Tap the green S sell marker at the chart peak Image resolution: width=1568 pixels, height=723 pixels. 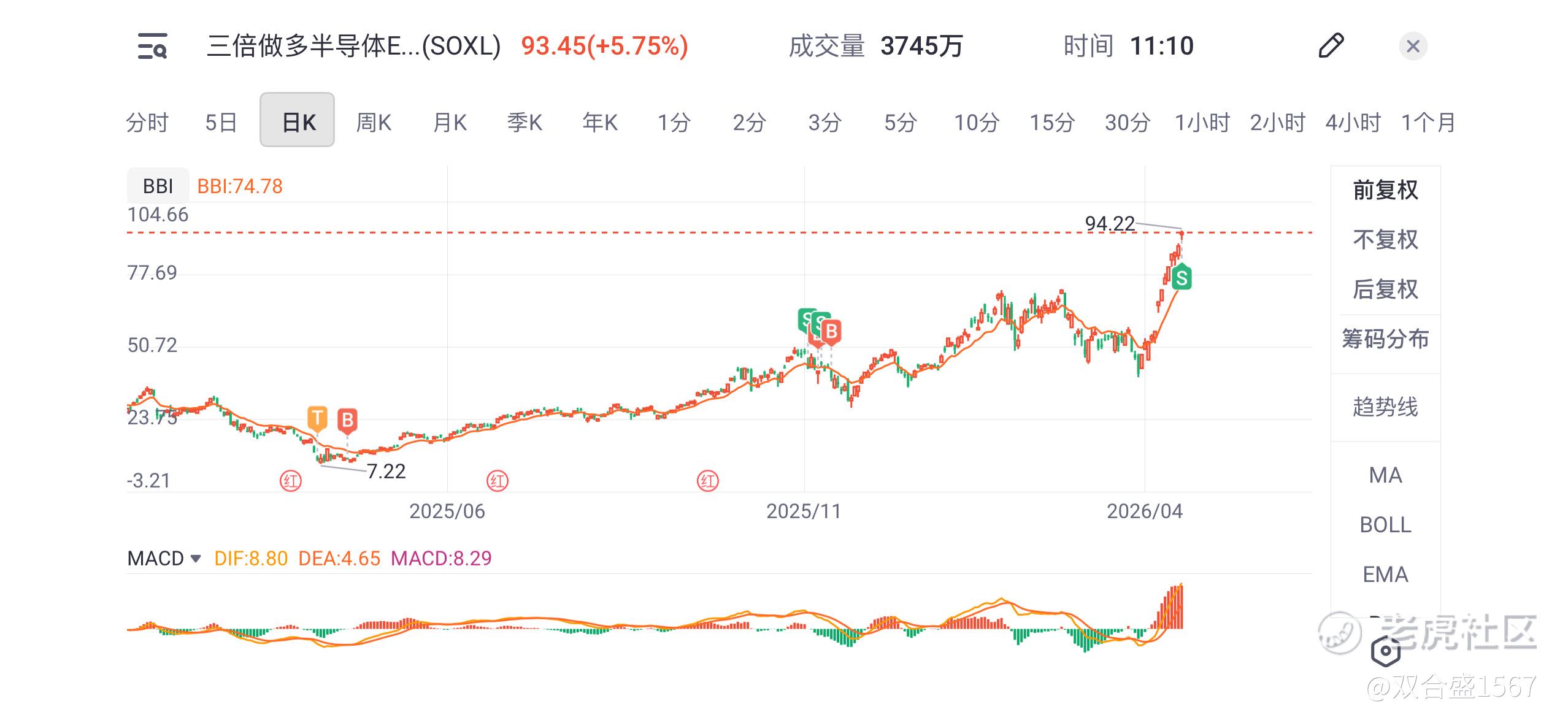coord(1181,278)
